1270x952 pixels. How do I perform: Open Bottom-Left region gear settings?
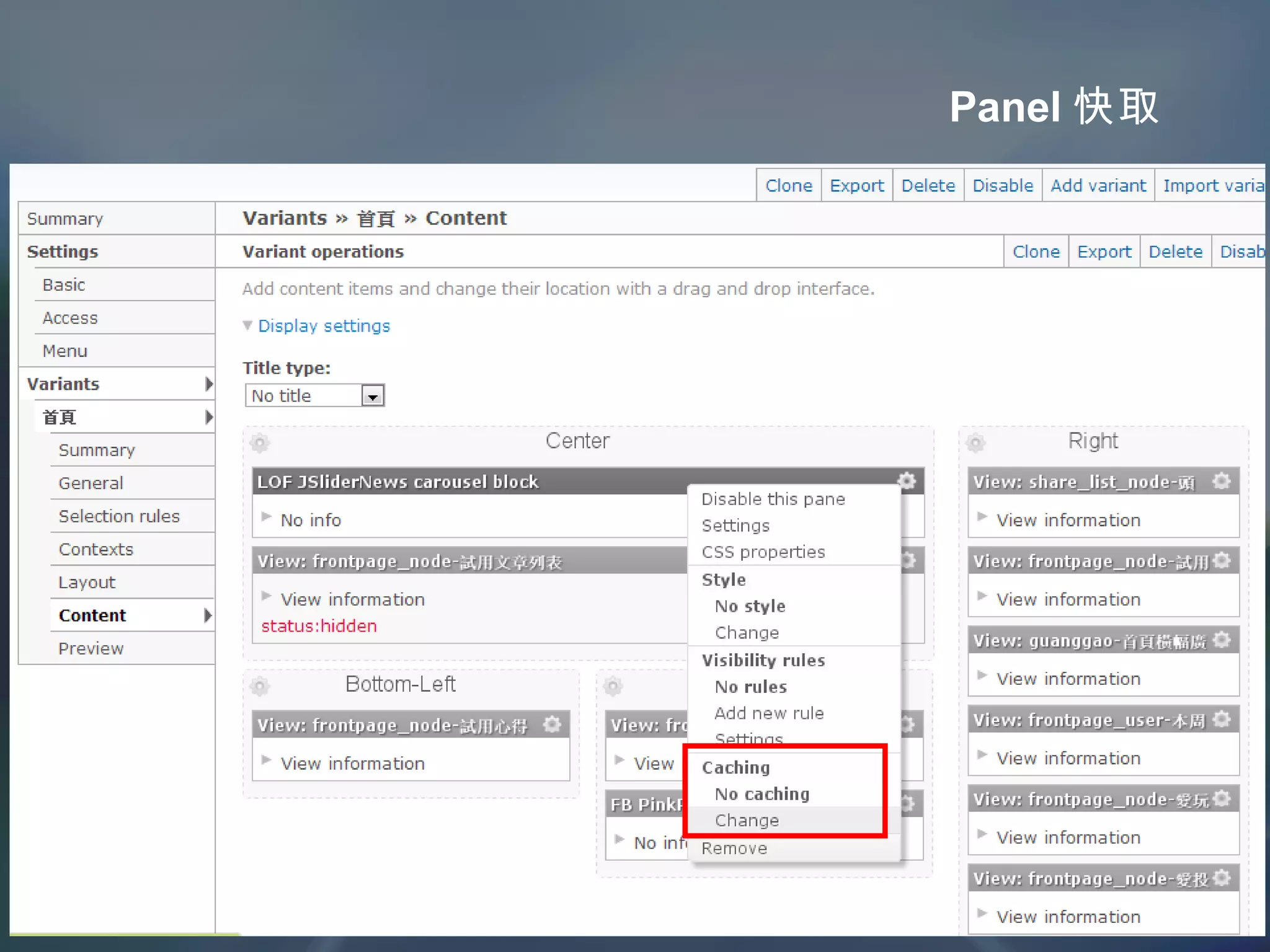(260, 686)
